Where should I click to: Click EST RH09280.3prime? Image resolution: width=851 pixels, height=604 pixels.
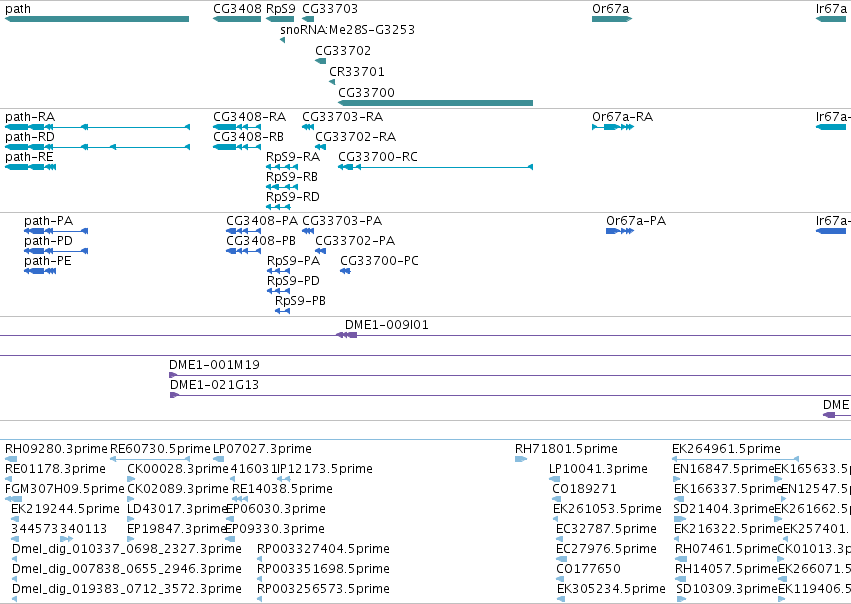11,459
